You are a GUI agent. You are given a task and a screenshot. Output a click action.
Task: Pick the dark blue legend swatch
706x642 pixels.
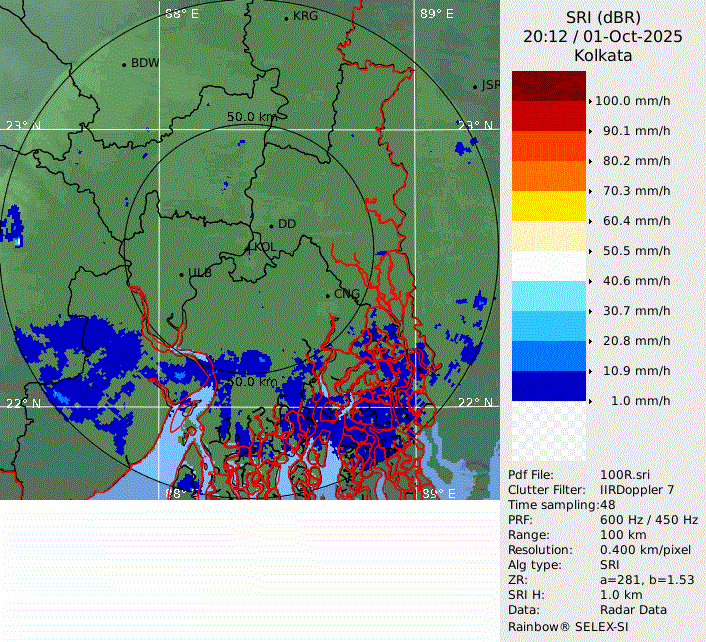click(548, 385)
